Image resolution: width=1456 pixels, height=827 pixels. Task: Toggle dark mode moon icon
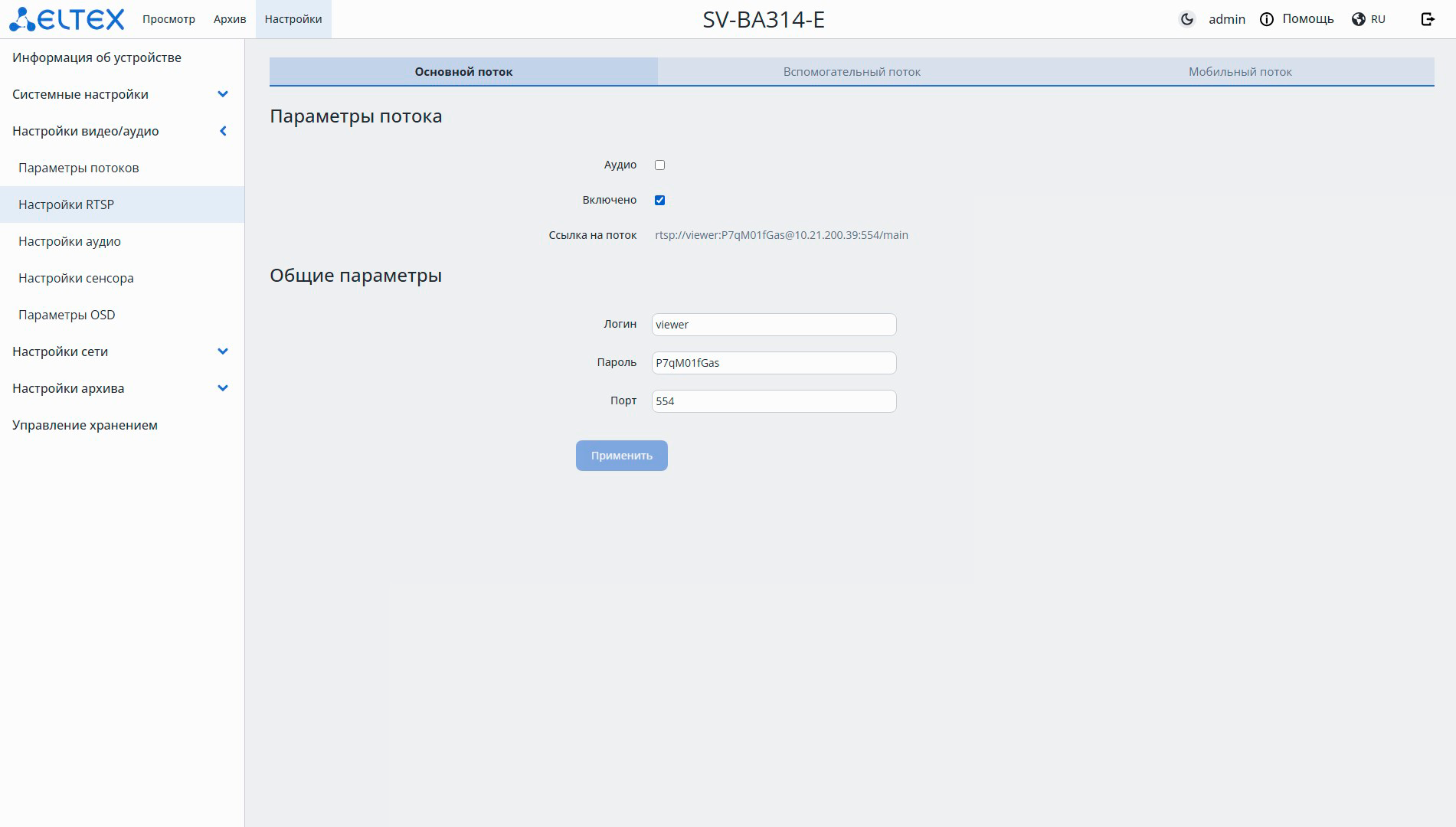point(1187,19)
